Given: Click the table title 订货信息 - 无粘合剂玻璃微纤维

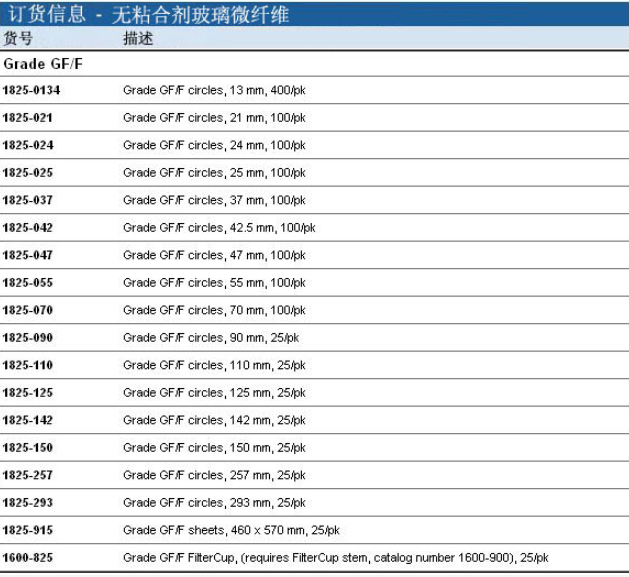Looking at the screenshot, I should 148,14.
